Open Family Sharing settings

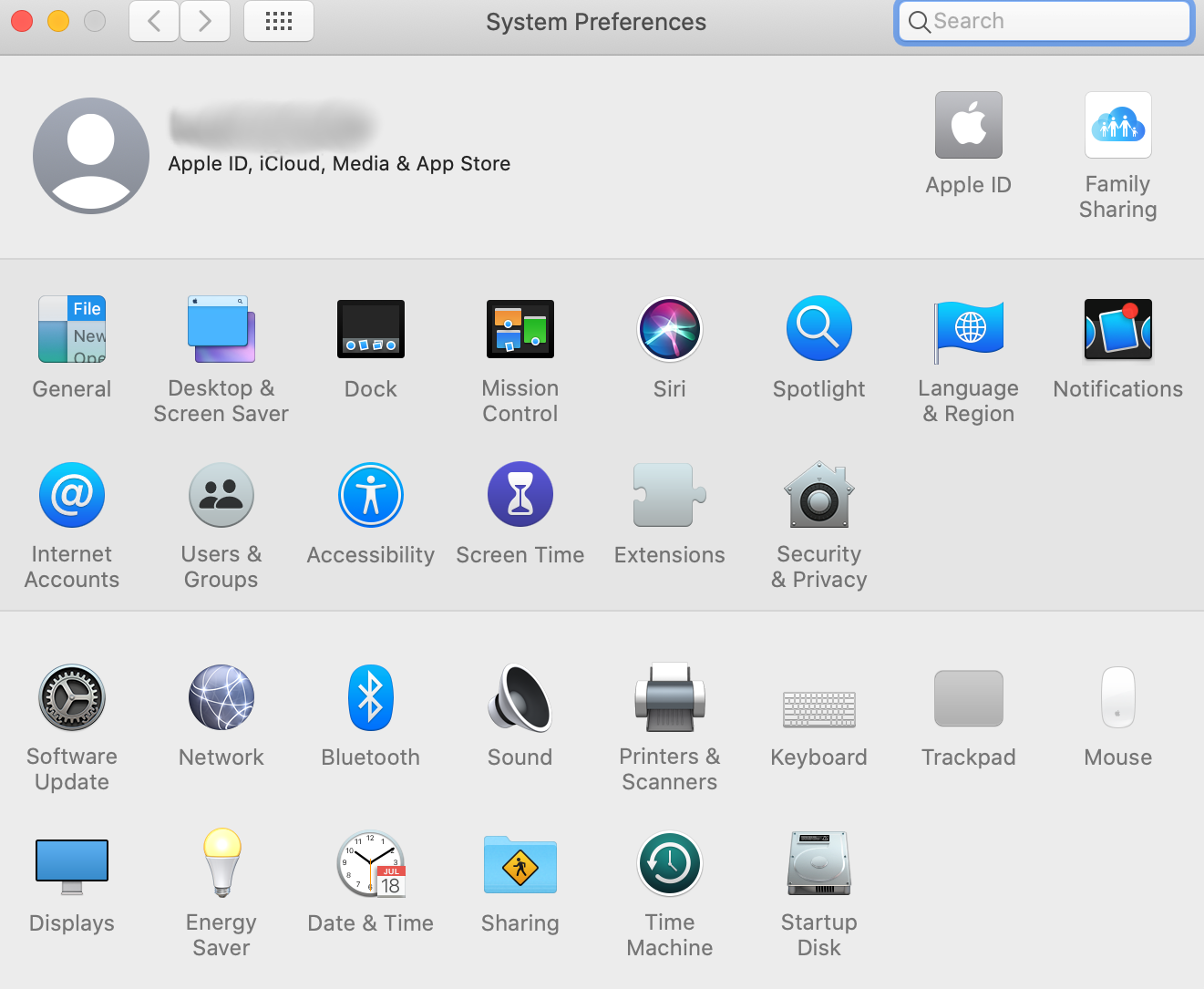pyautogui.click(x=1117, y=126)
